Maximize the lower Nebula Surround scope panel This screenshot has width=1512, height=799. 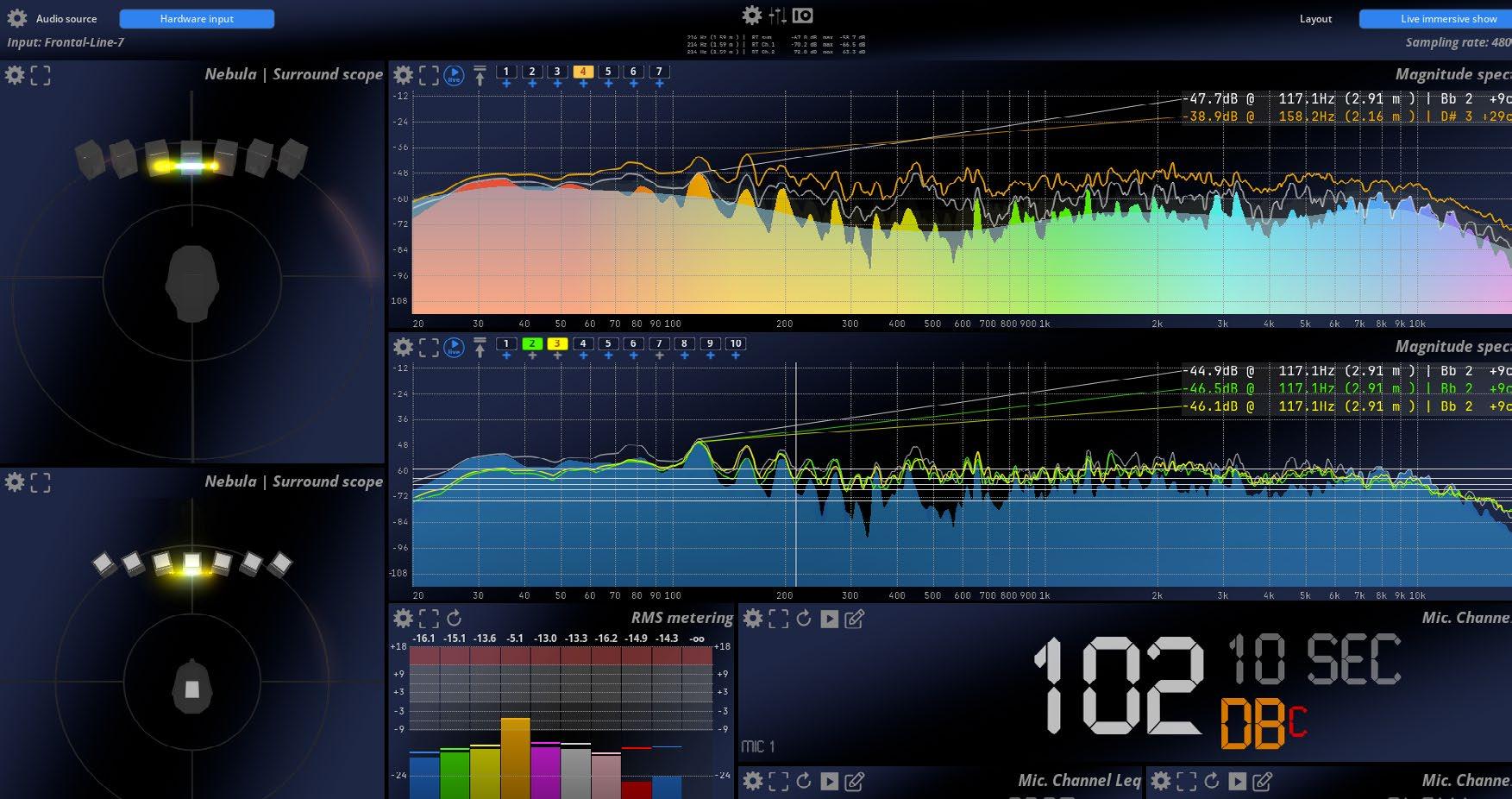pos(41,482)
